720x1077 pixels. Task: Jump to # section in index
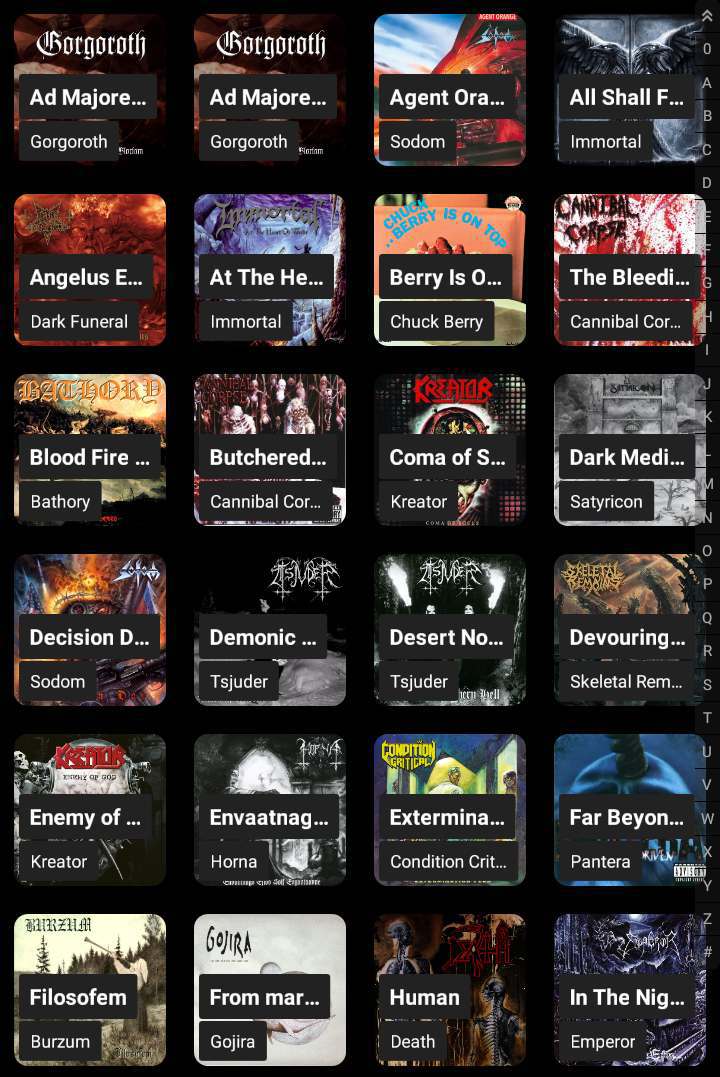click(x=707, y=952)
